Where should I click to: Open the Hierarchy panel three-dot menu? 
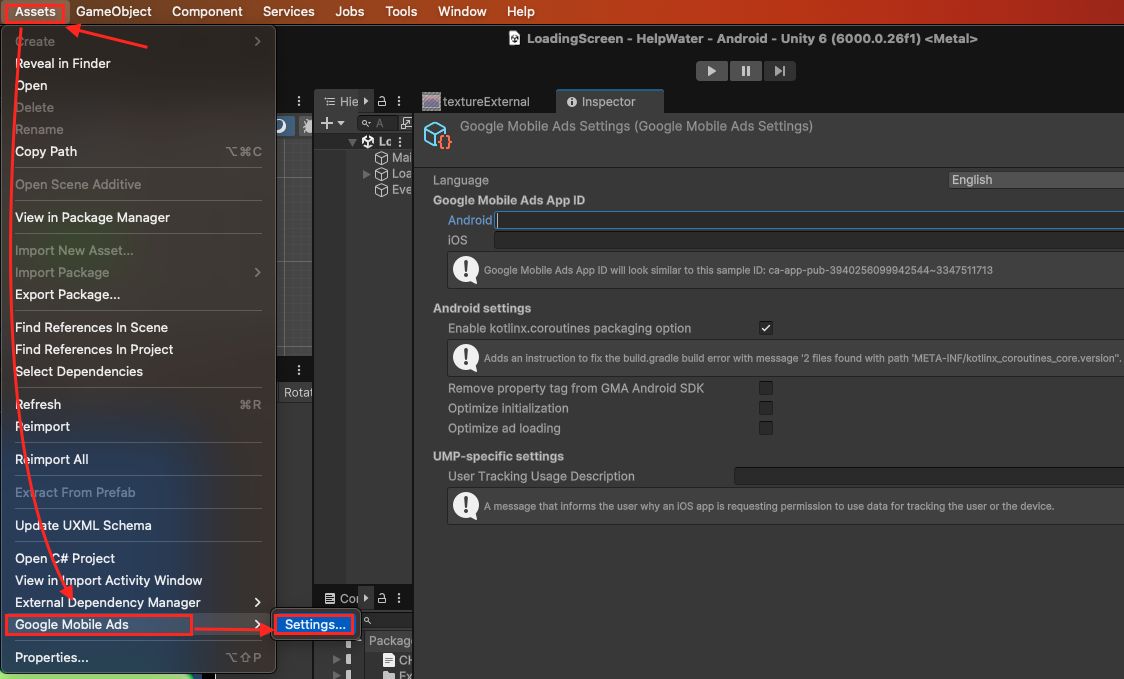(399, 101)
